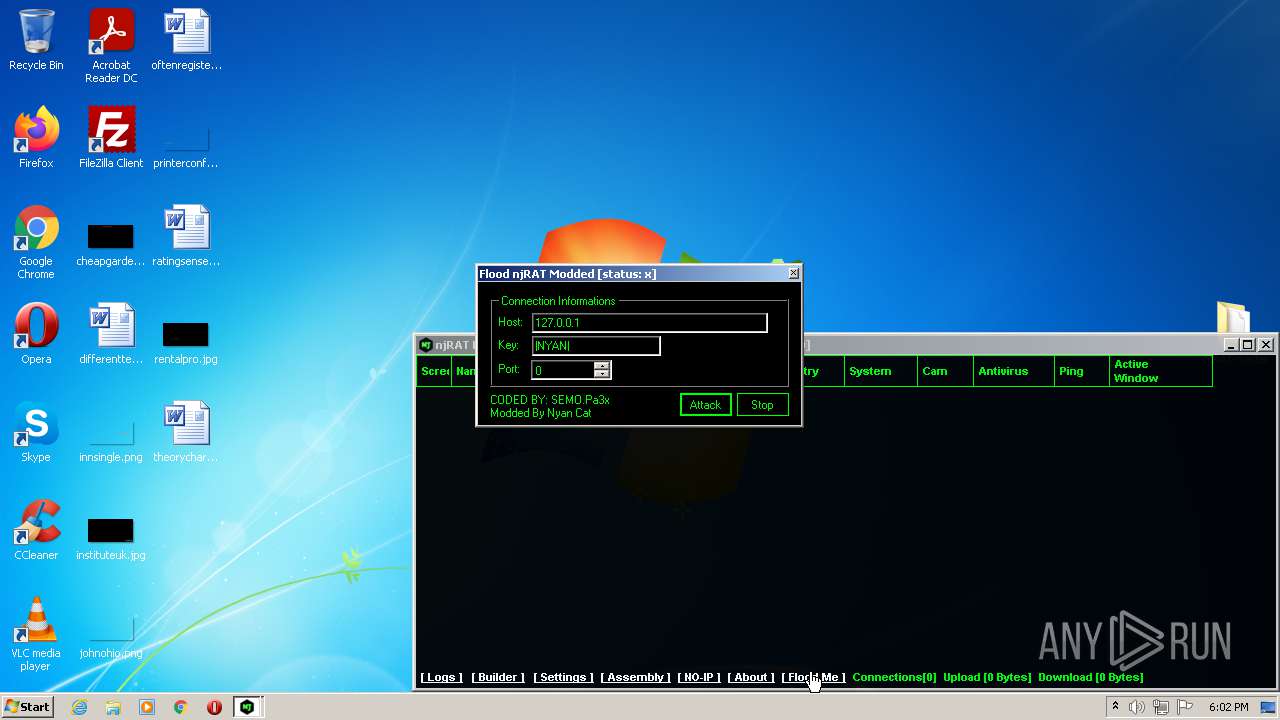Open the Recycle Bin desktop icon
This screenshot has height=720, width=1280.
(x=36, y=41)
